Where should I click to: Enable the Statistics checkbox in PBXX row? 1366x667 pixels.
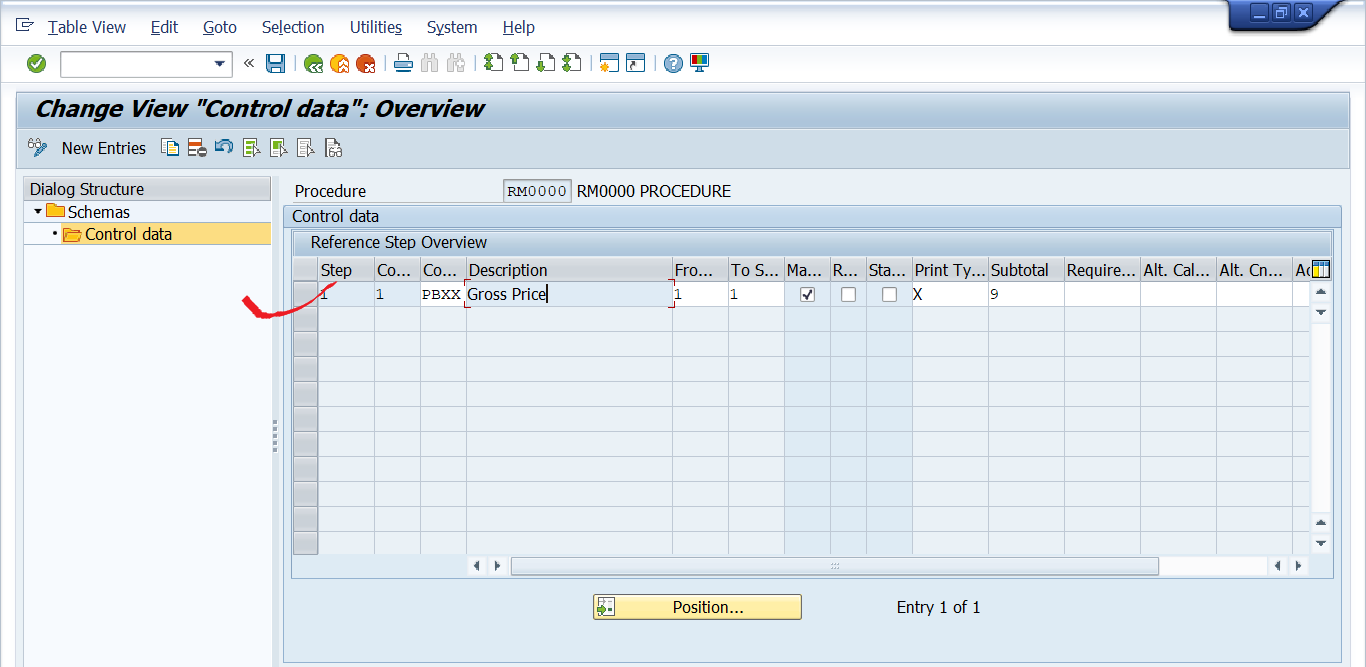click(889, 295)
